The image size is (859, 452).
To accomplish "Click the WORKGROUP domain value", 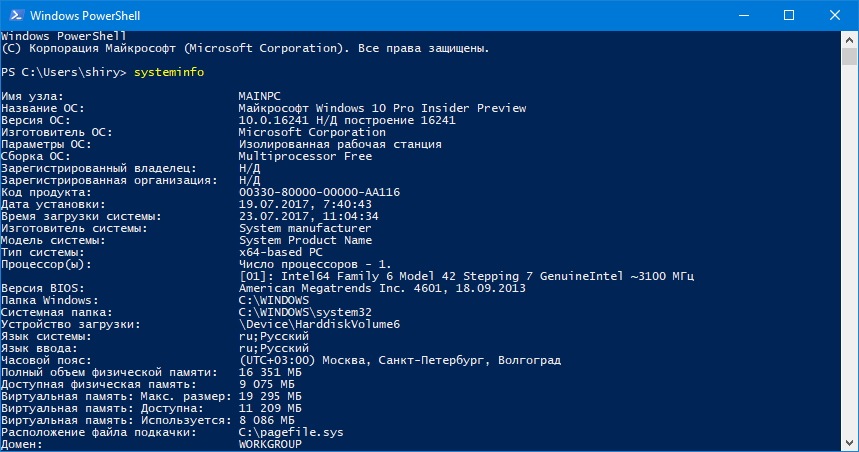I will [x=270, y=444].
